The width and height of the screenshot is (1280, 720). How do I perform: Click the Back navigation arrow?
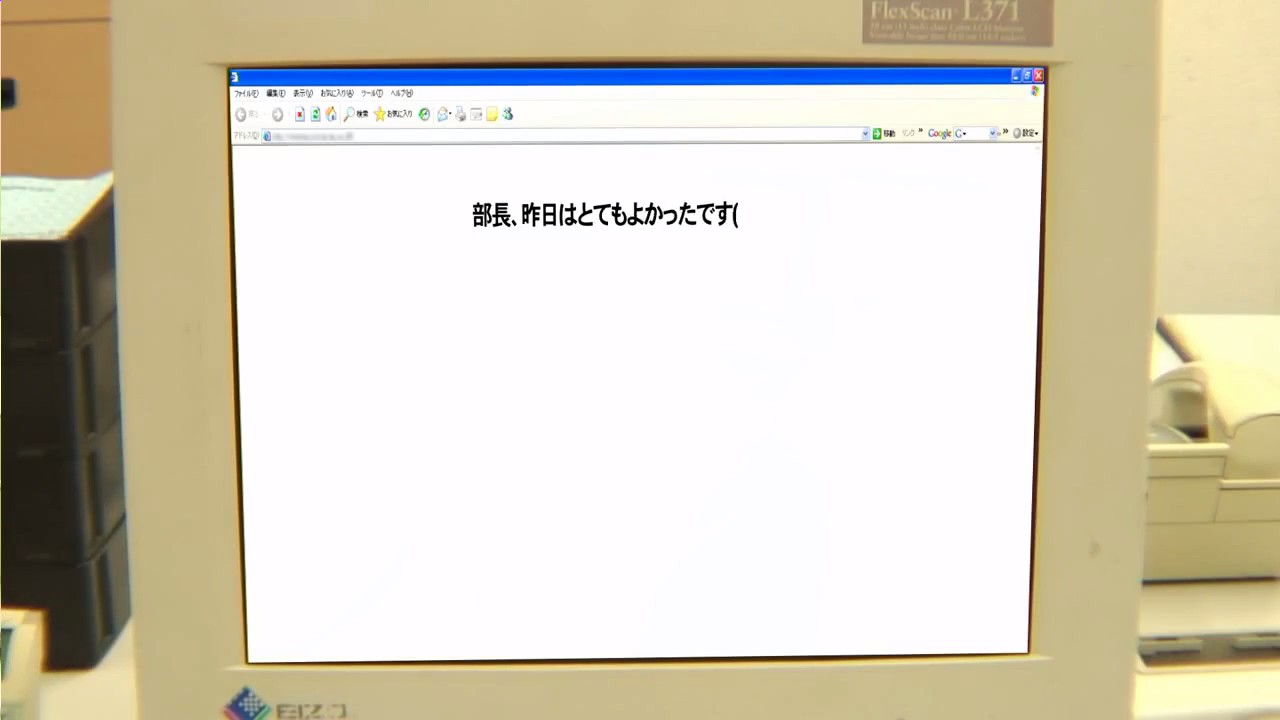tap(241, 115)
